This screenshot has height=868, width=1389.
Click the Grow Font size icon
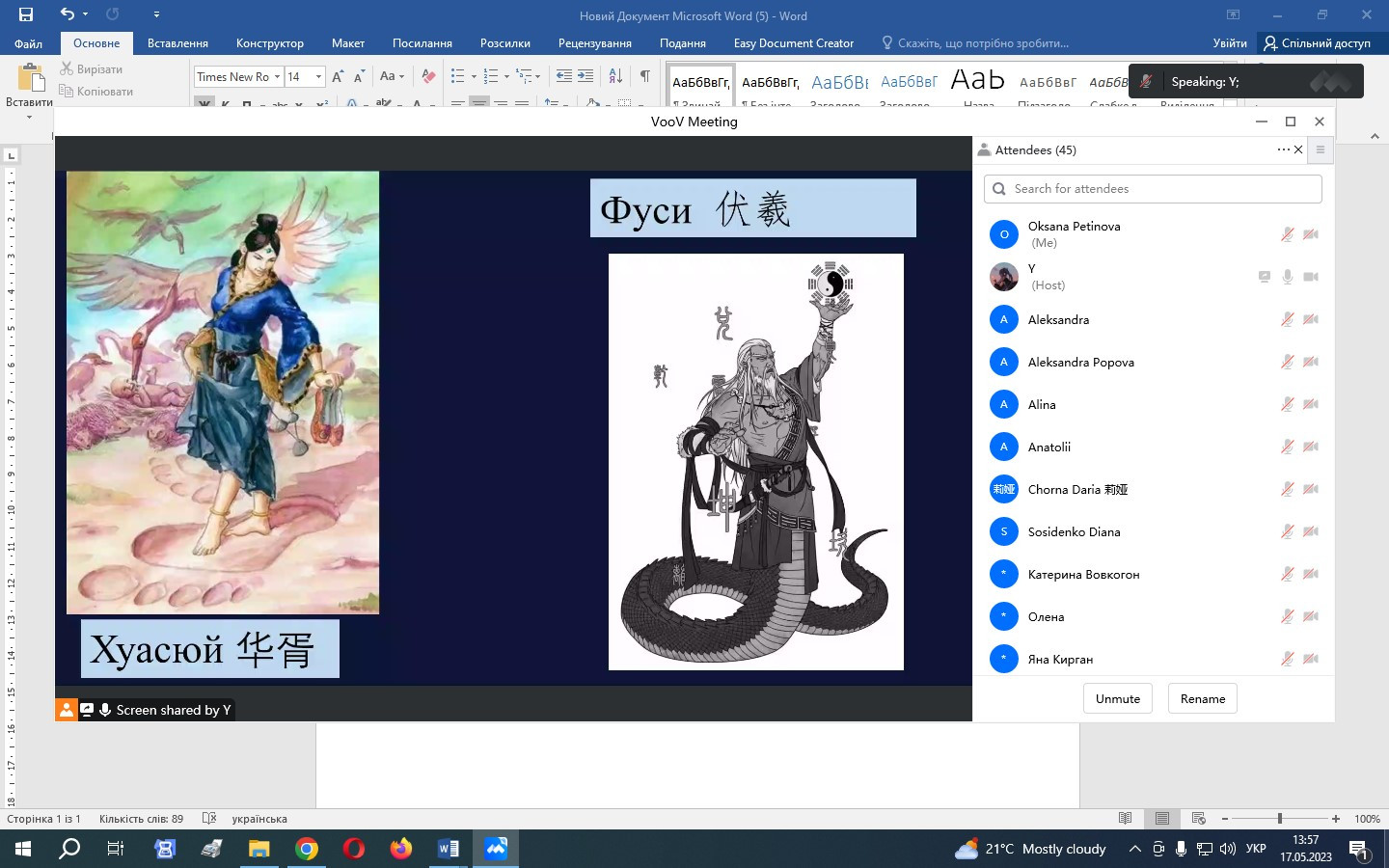pos(338,76)
